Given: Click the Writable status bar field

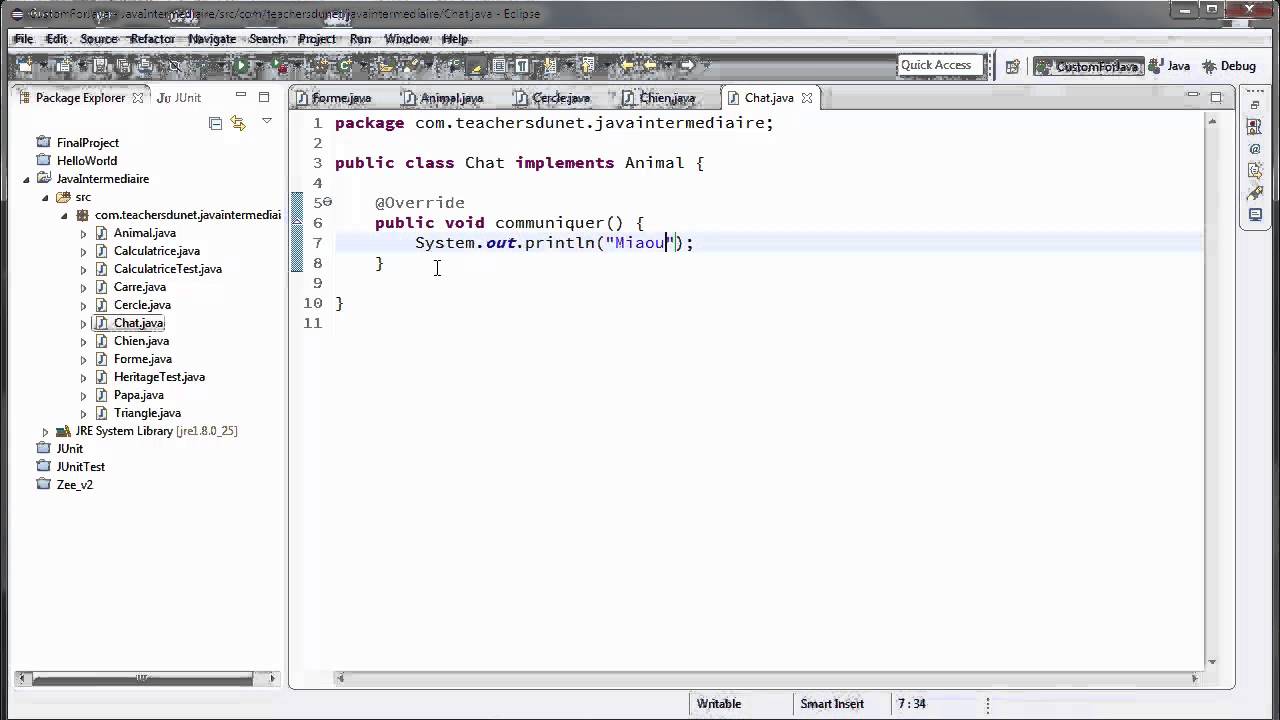Looking at the screenshot, I should tap(719, 704).
